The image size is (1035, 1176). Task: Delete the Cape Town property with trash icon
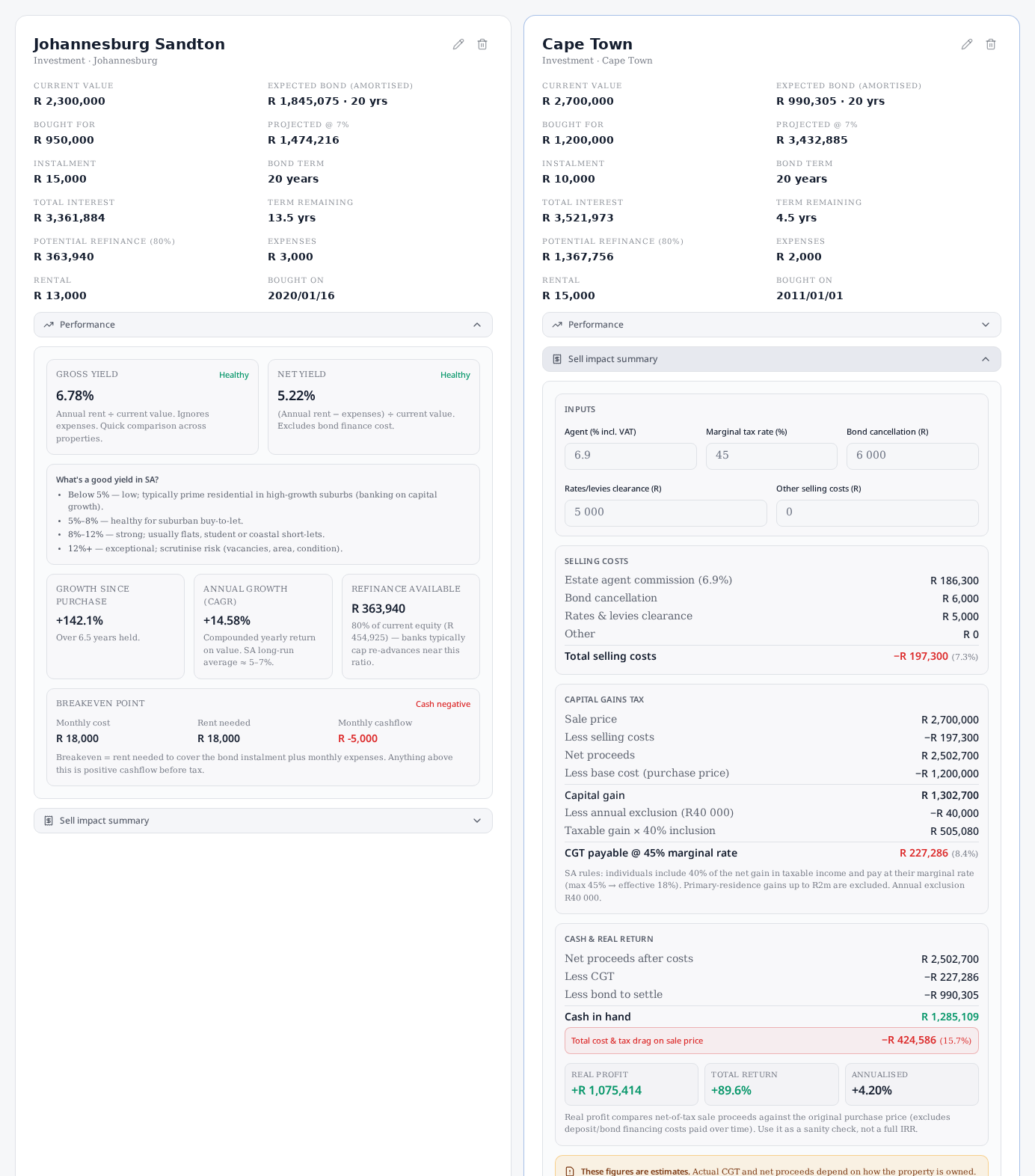(991, 44)
